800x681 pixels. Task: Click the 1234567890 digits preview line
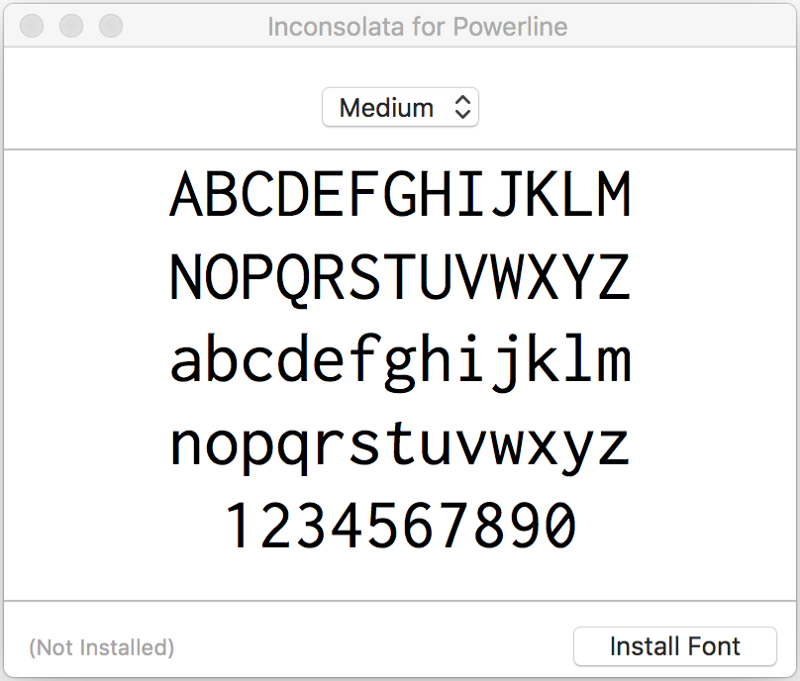tap(401, 525)
